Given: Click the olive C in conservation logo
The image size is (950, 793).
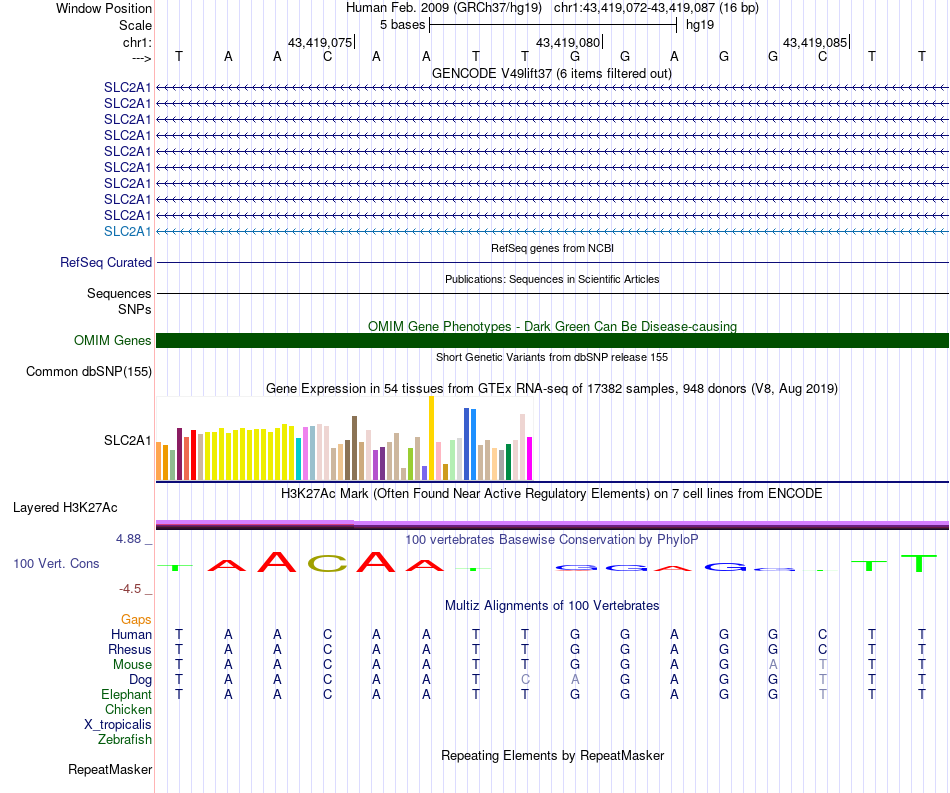Looking at the screenshot, I should (327, 563).
